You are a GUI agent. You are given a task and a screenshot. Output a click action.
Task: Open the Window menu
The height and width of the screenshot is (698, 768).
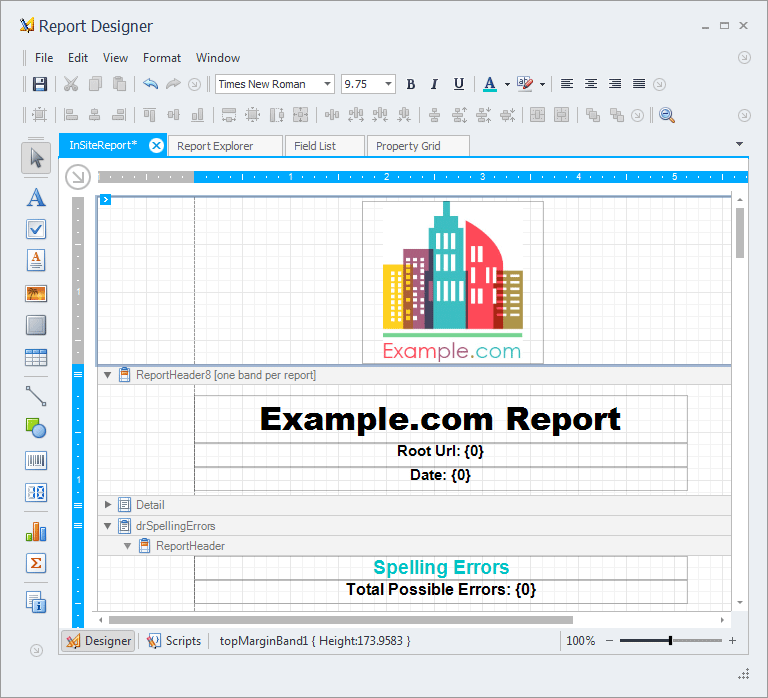(x=218, y=58)
